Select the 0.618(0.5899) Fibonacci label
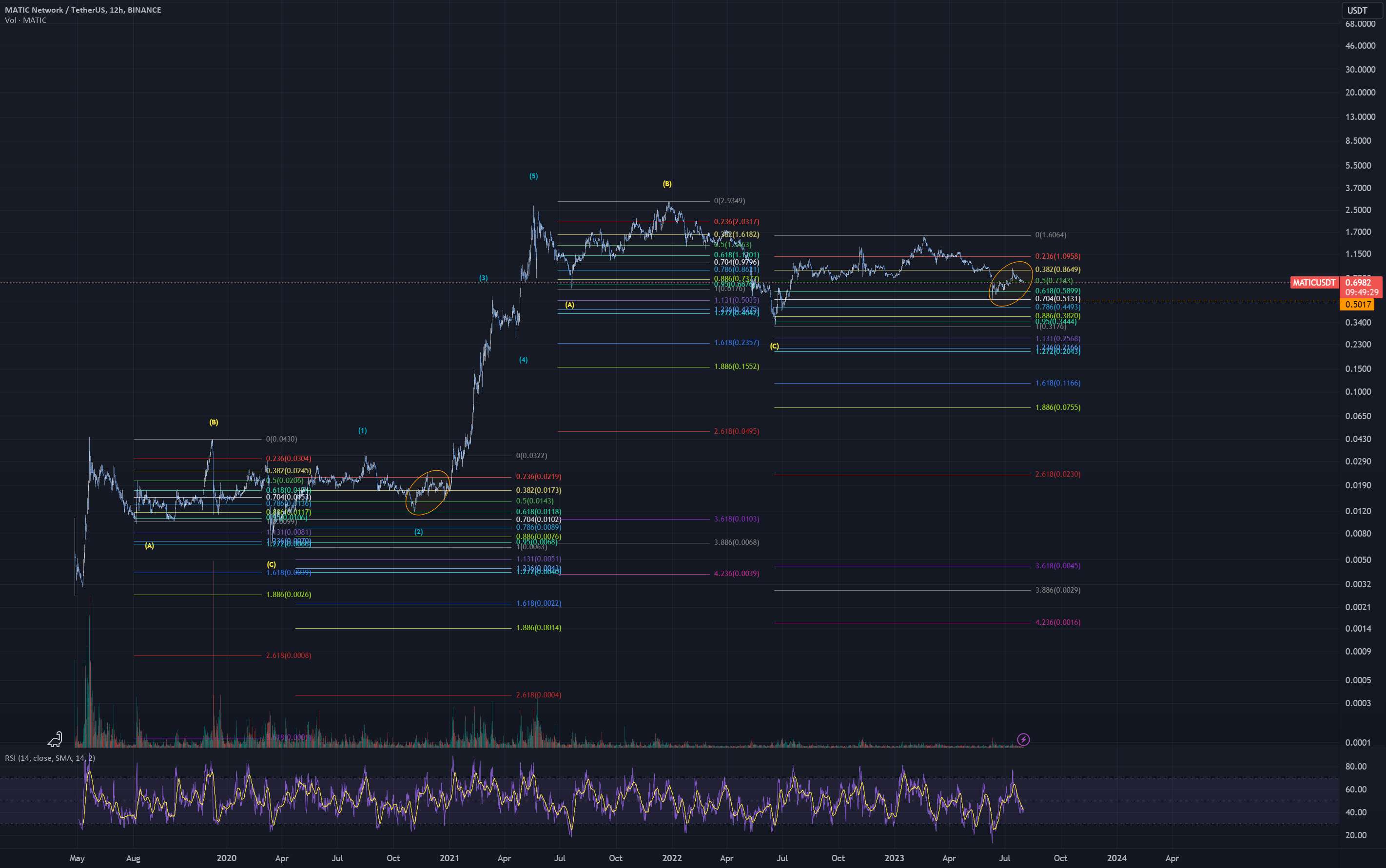1386x868 pixels. 1057,291
